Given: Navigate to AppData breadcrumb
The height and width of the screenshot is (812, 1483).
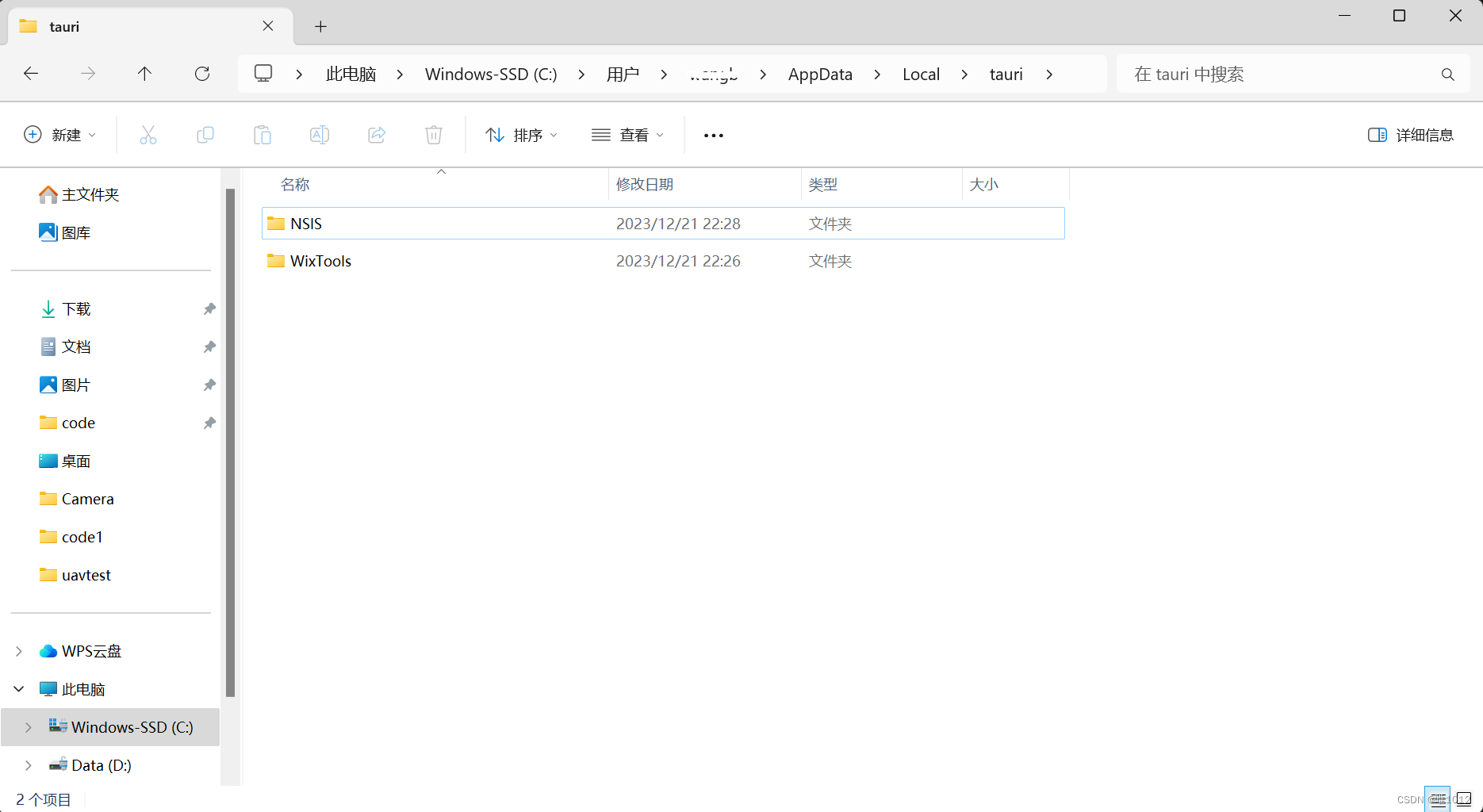Looking at the screenshot, I should [820, 74].
